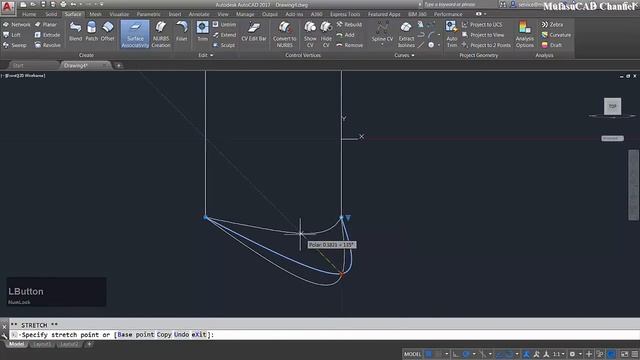Screen dimensions: 640x360
Task: Select the Loft surface tool
Action: pyautogui.click(x=12, y=35)
